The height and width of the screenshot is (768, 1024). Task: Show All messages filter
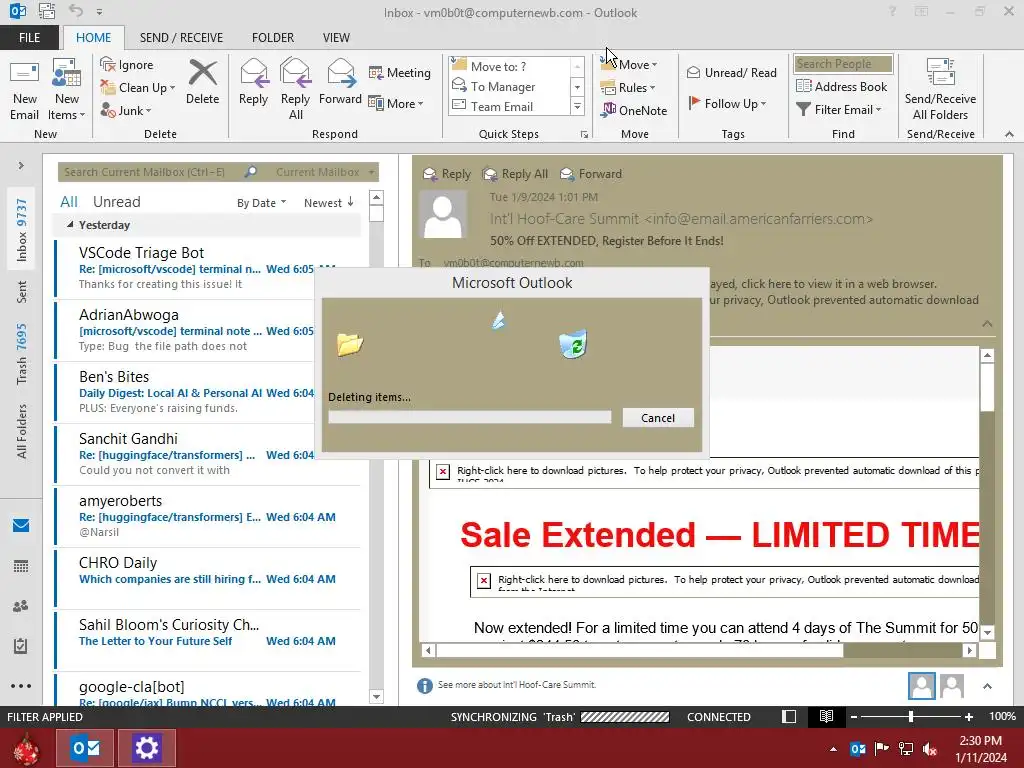pos(69,202)
